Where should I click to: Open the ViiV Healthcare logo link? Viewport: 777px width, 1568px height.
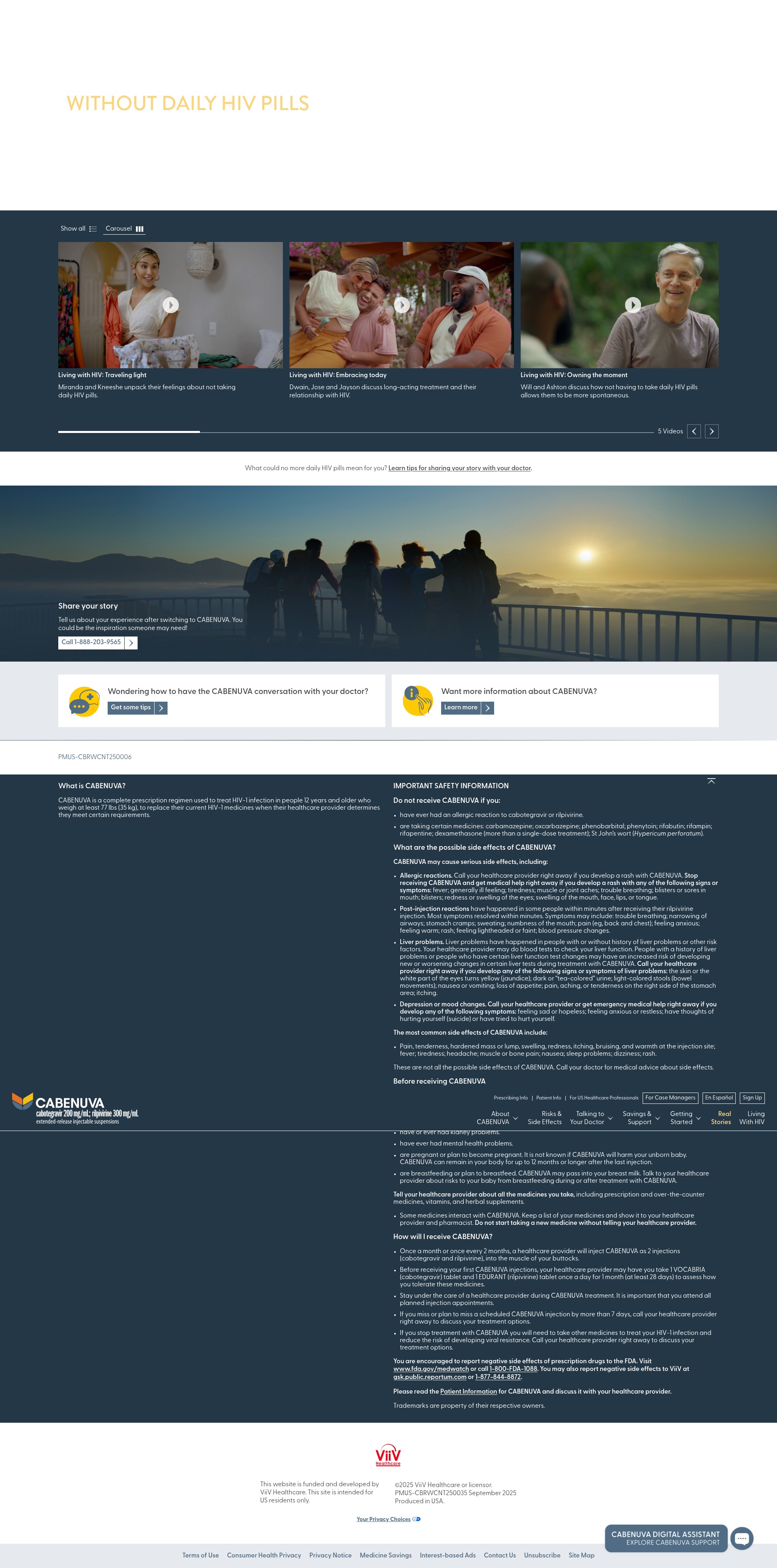[x=388, y=1455]
